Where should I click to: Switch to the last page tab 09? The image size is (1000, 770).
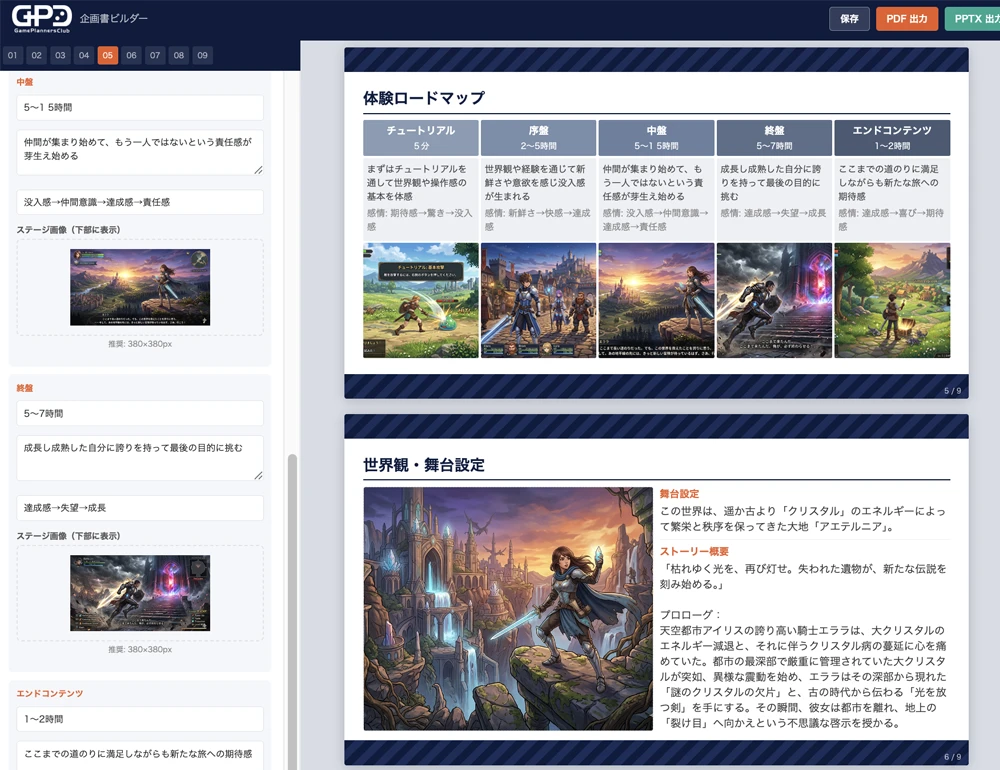pyautogui.click(x=201, y=55)
